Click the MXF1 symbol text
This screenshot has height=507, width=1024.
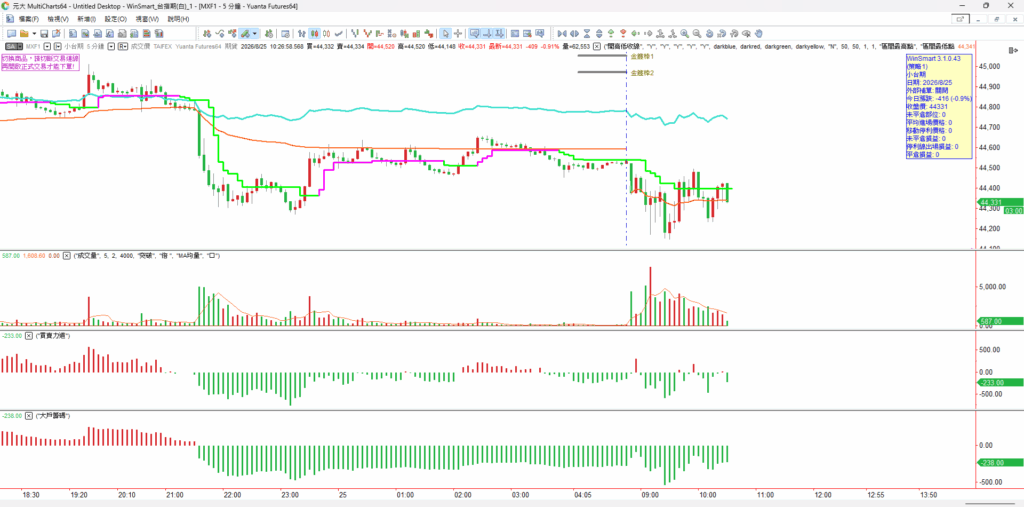33,46
